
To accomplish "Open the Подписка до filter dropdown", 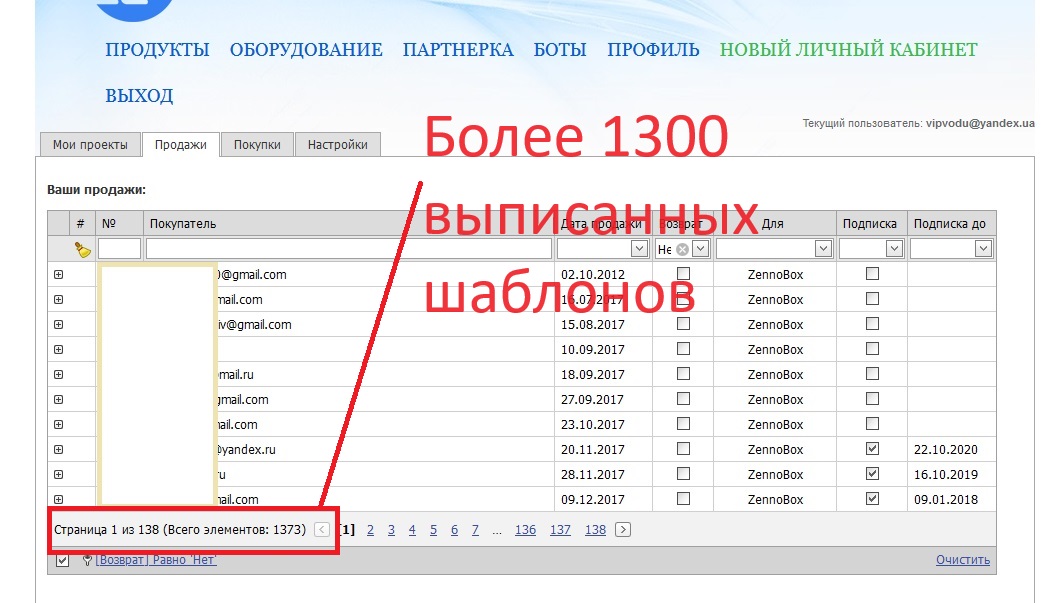I will tap(983, 249).
